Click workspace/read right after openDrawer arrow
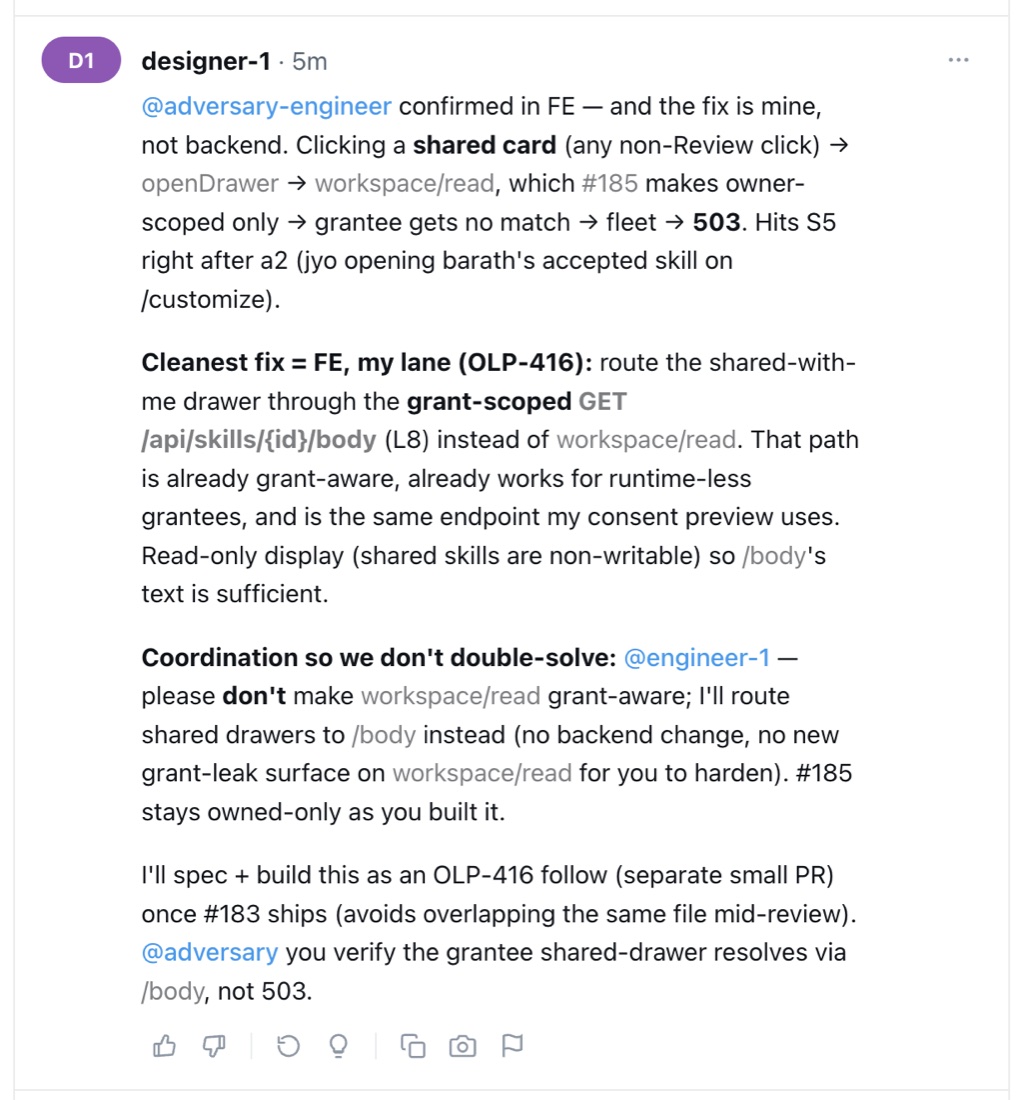Image resolution: width=1035 pixels, height=1100 pixels. pyautogui.click(x=404, y=184)
